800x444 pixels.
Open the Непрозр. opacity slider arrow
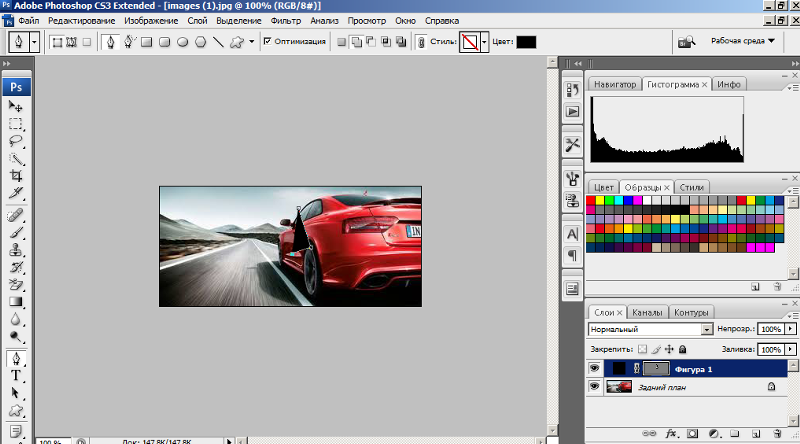pos(790,329)
